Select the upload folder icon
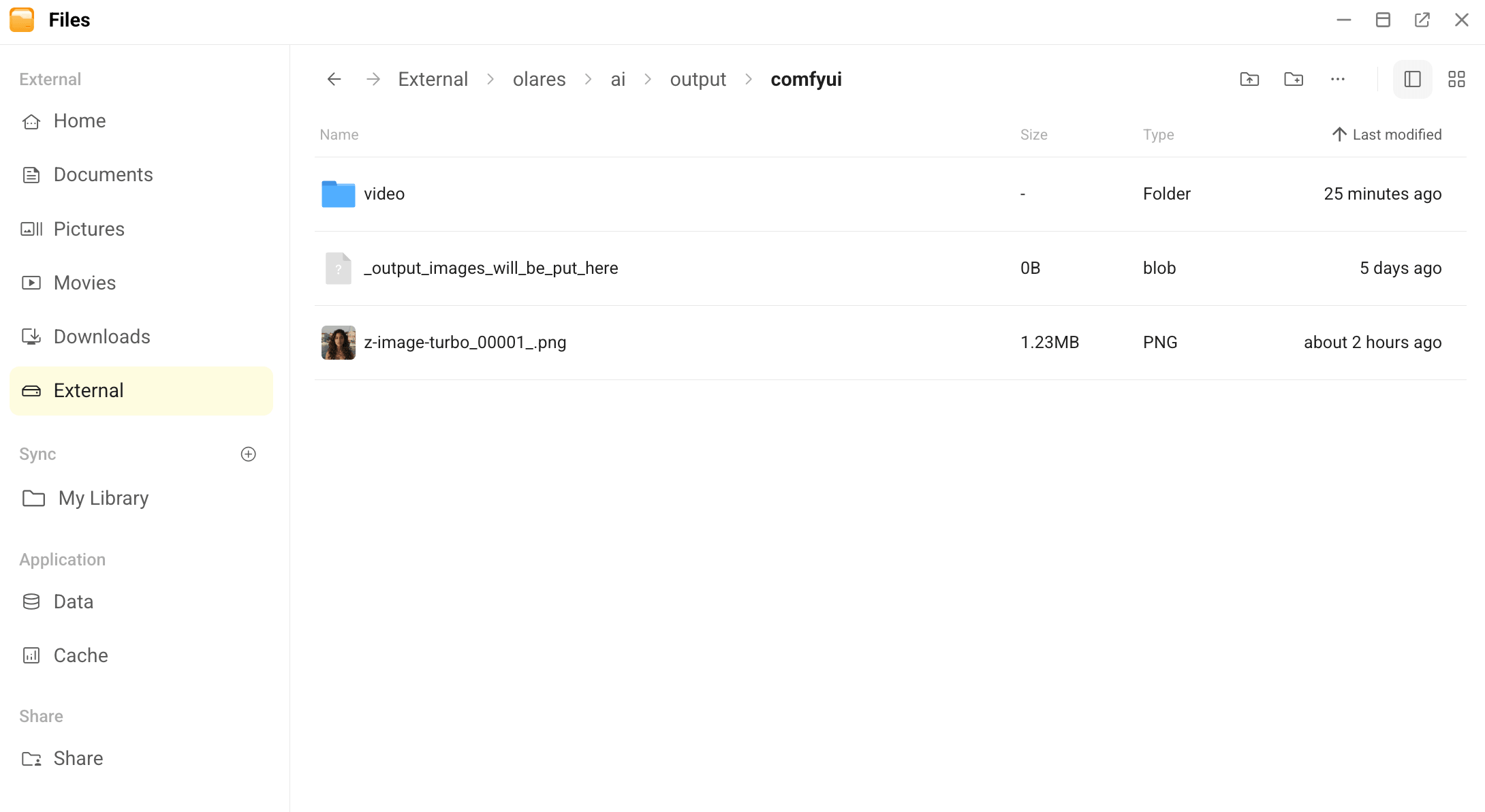Image resolution: width=1485 pixels, height=812 pixels. tap(1249, 79)
